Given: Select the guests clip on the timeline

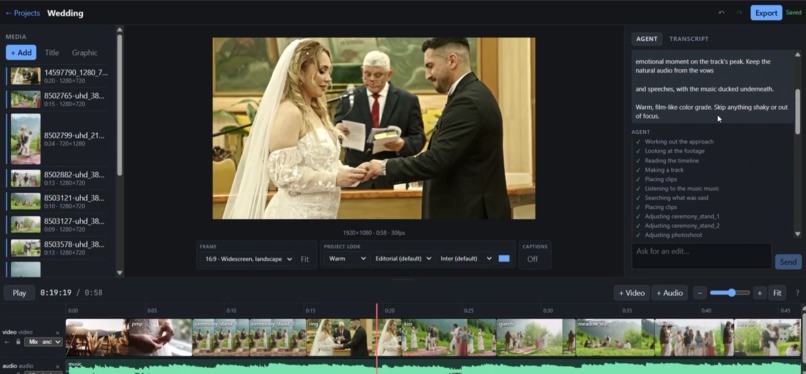Looking at the screenshot, I should [x=535, y=338].
